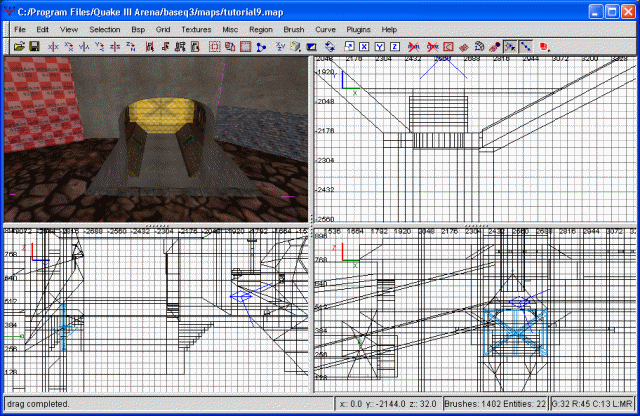640x416 pixels.
Task: Rotate selection around the Y axis
Action: (100, 47)
